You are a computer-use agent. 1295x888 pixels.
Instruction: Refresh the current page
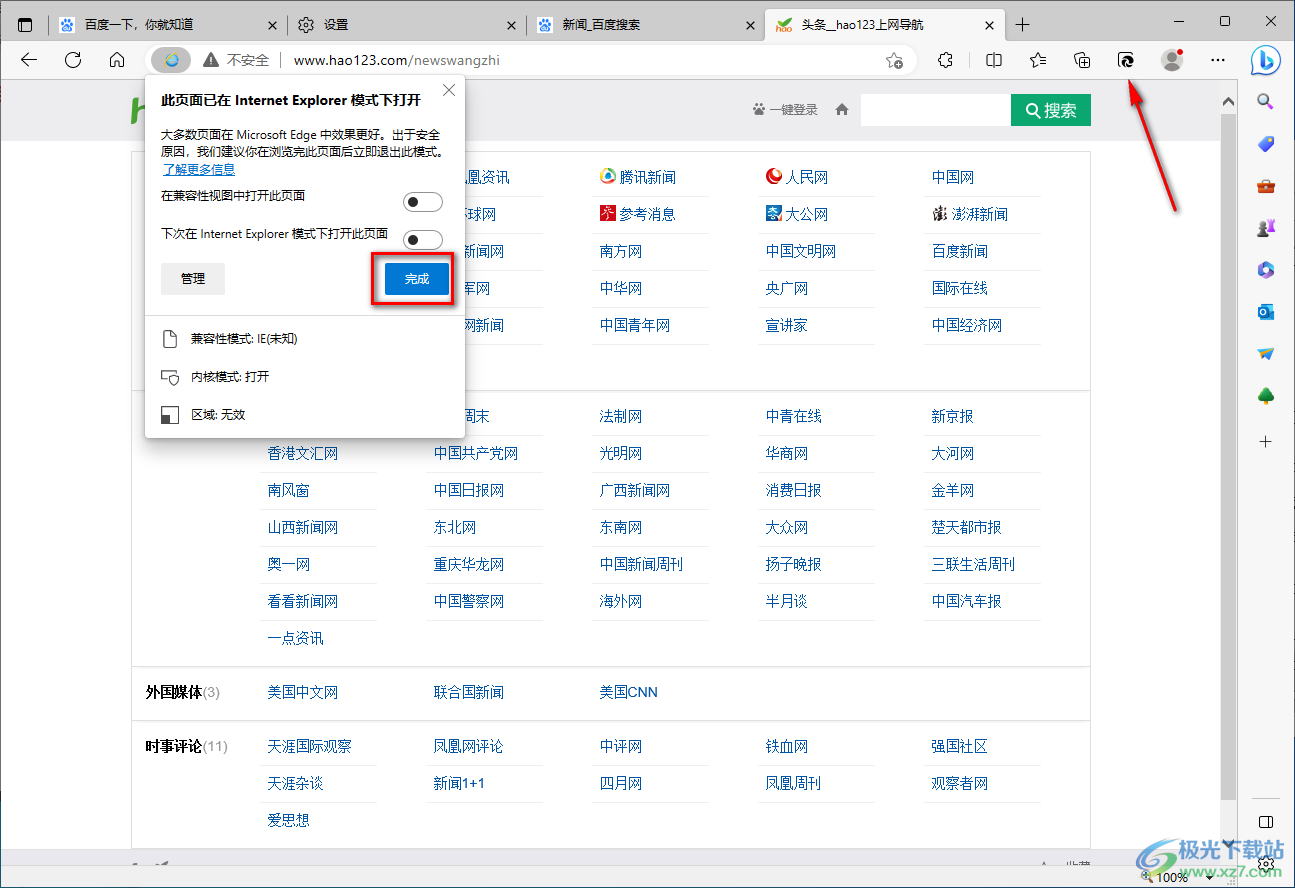click(73, 60)
